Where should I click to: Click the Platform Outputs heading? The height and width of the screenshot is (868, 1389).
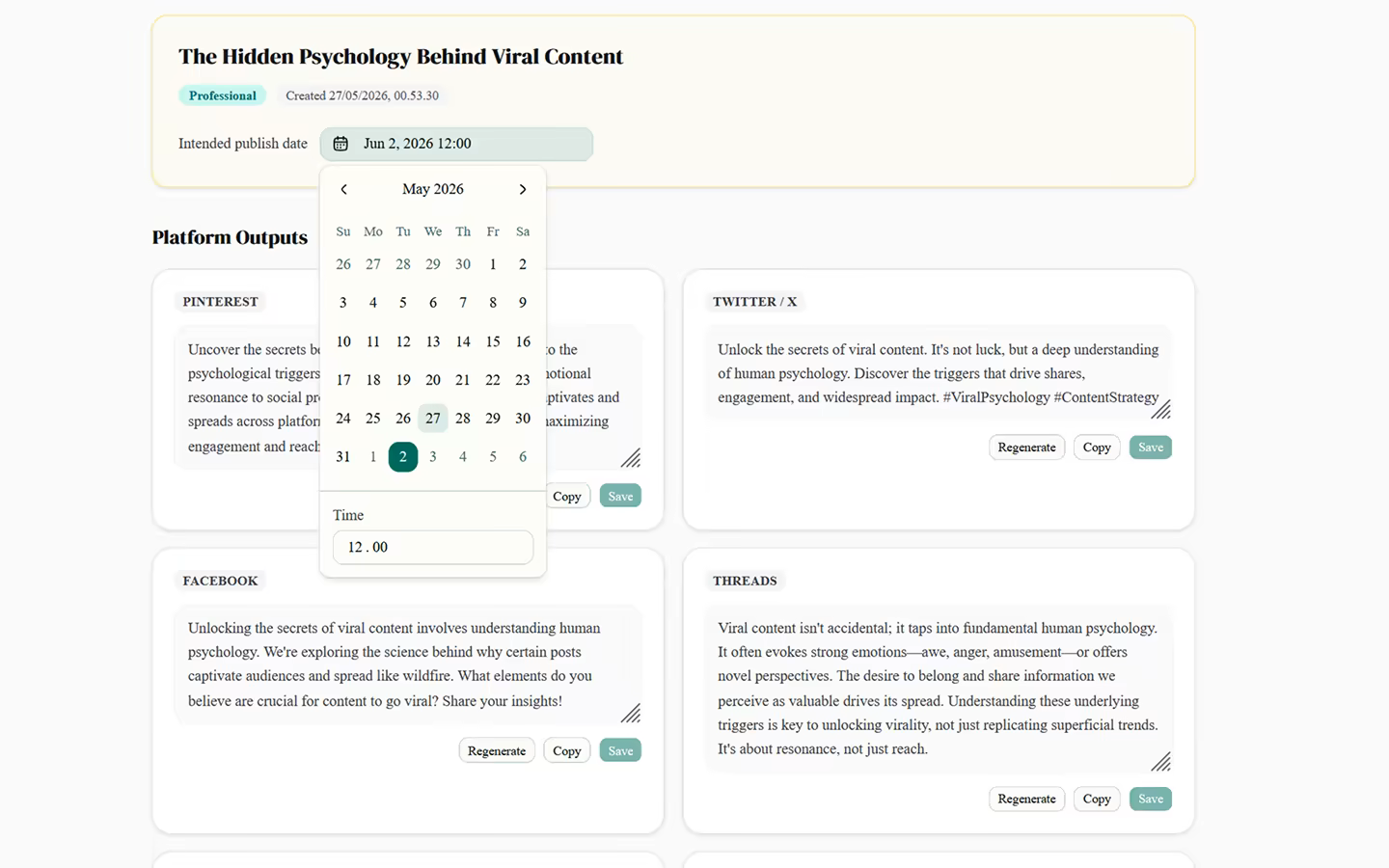[230, 237]
